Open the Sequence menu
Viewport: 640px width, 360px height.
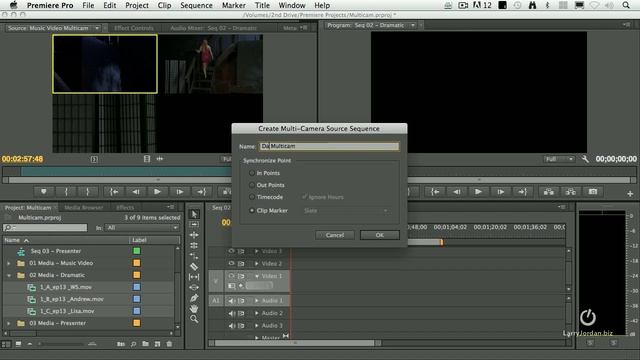196,5
